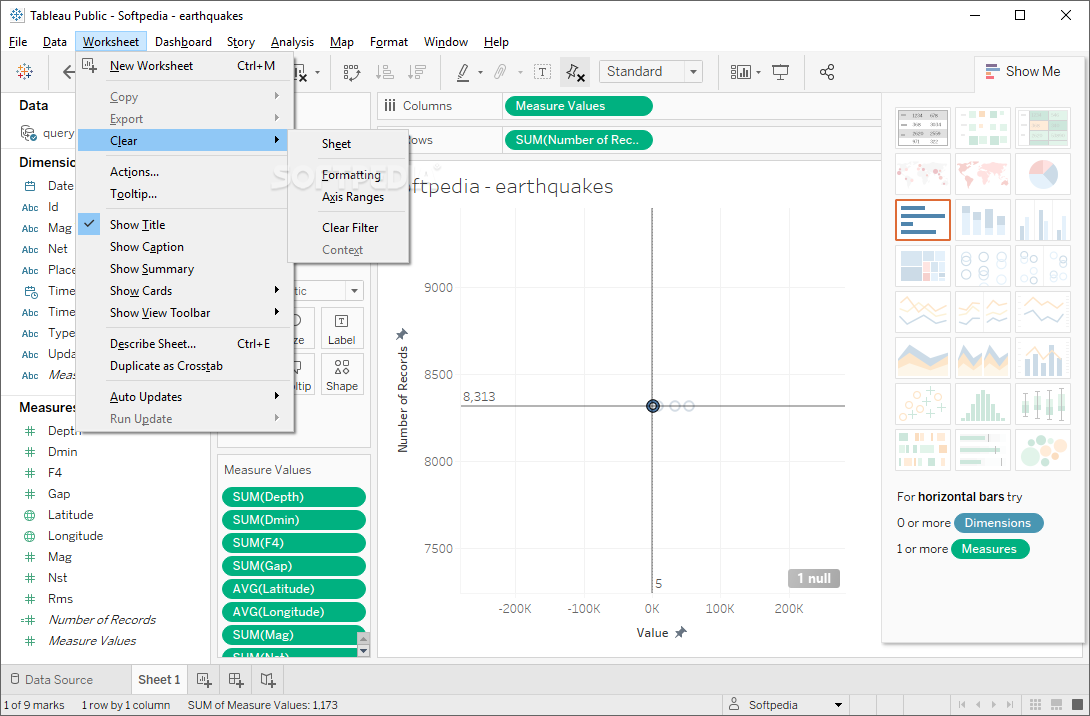Choose the histogram chart in Show Me

pos(982,403)
